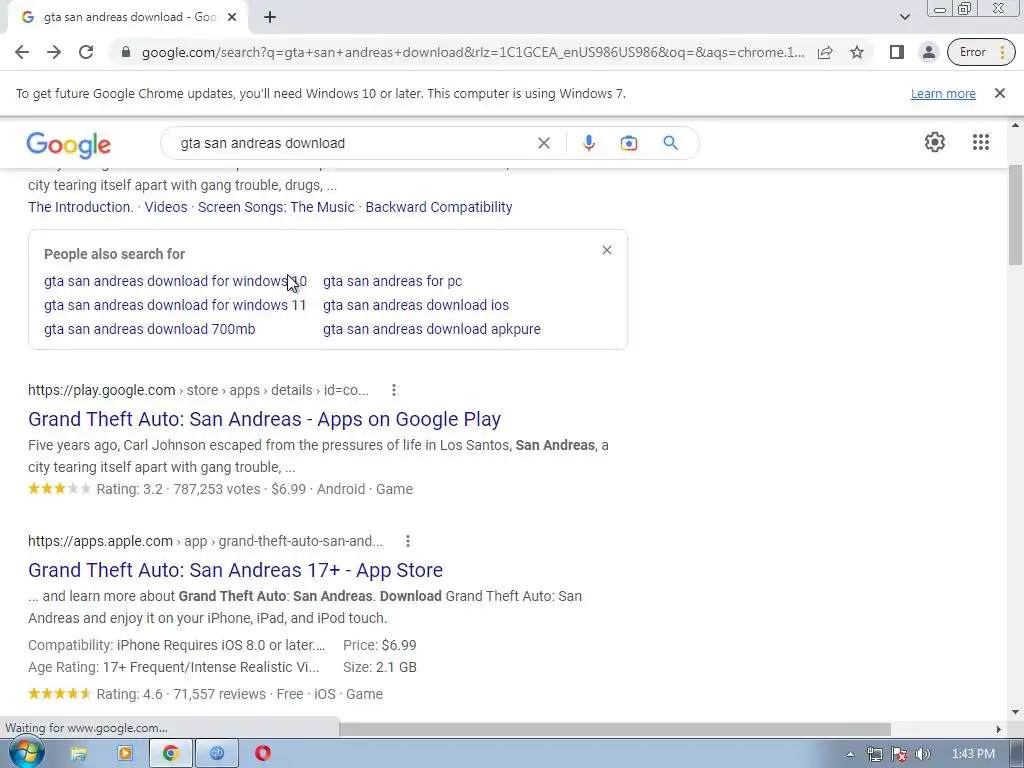1024x768 pixels.
Task: Open more options for apps.apple.com result
Action: click(408, 541)
